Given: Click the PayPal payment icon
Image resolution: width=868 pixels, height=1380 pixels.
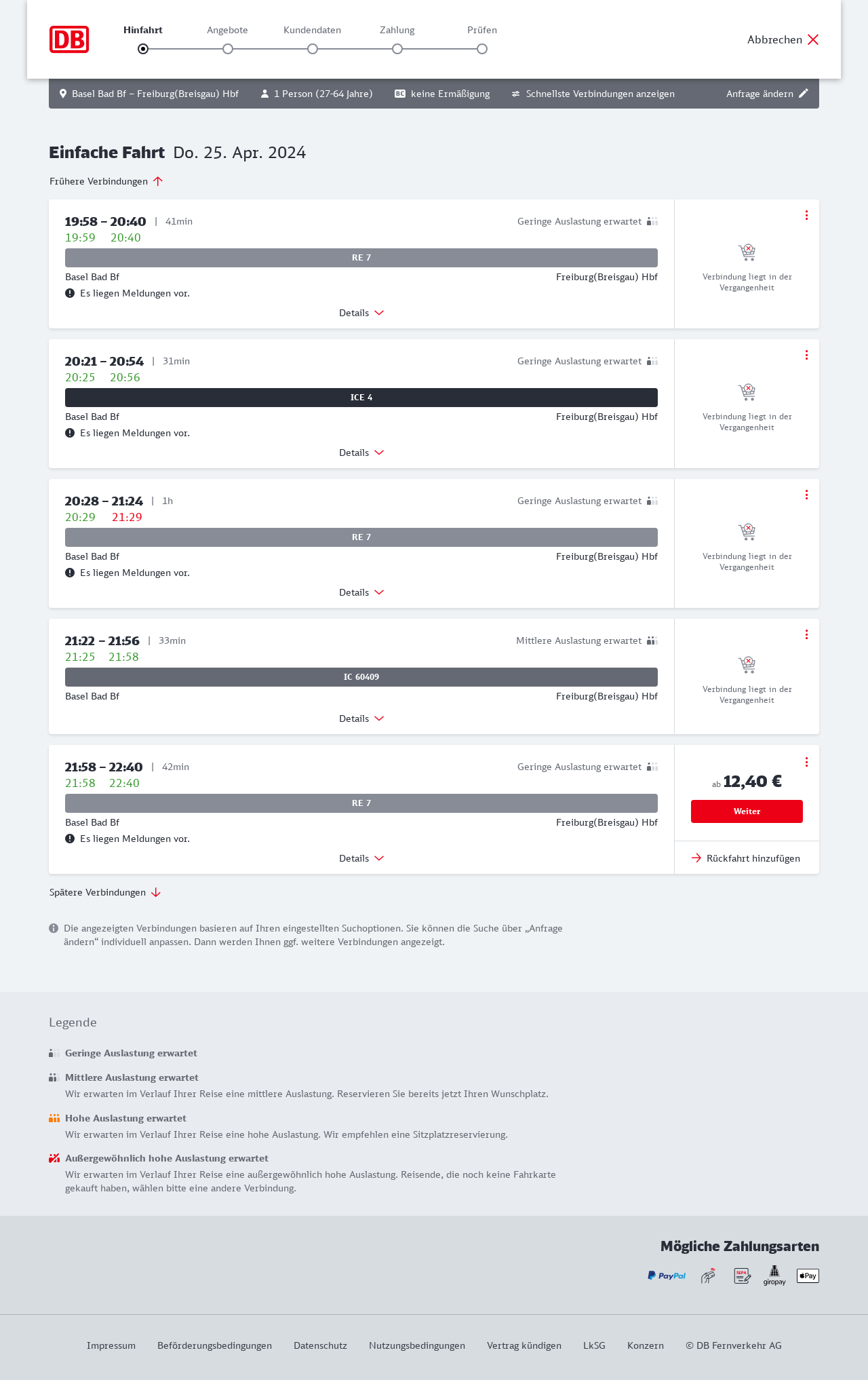Looking at the screenshot, I should tap(667, 1276).
